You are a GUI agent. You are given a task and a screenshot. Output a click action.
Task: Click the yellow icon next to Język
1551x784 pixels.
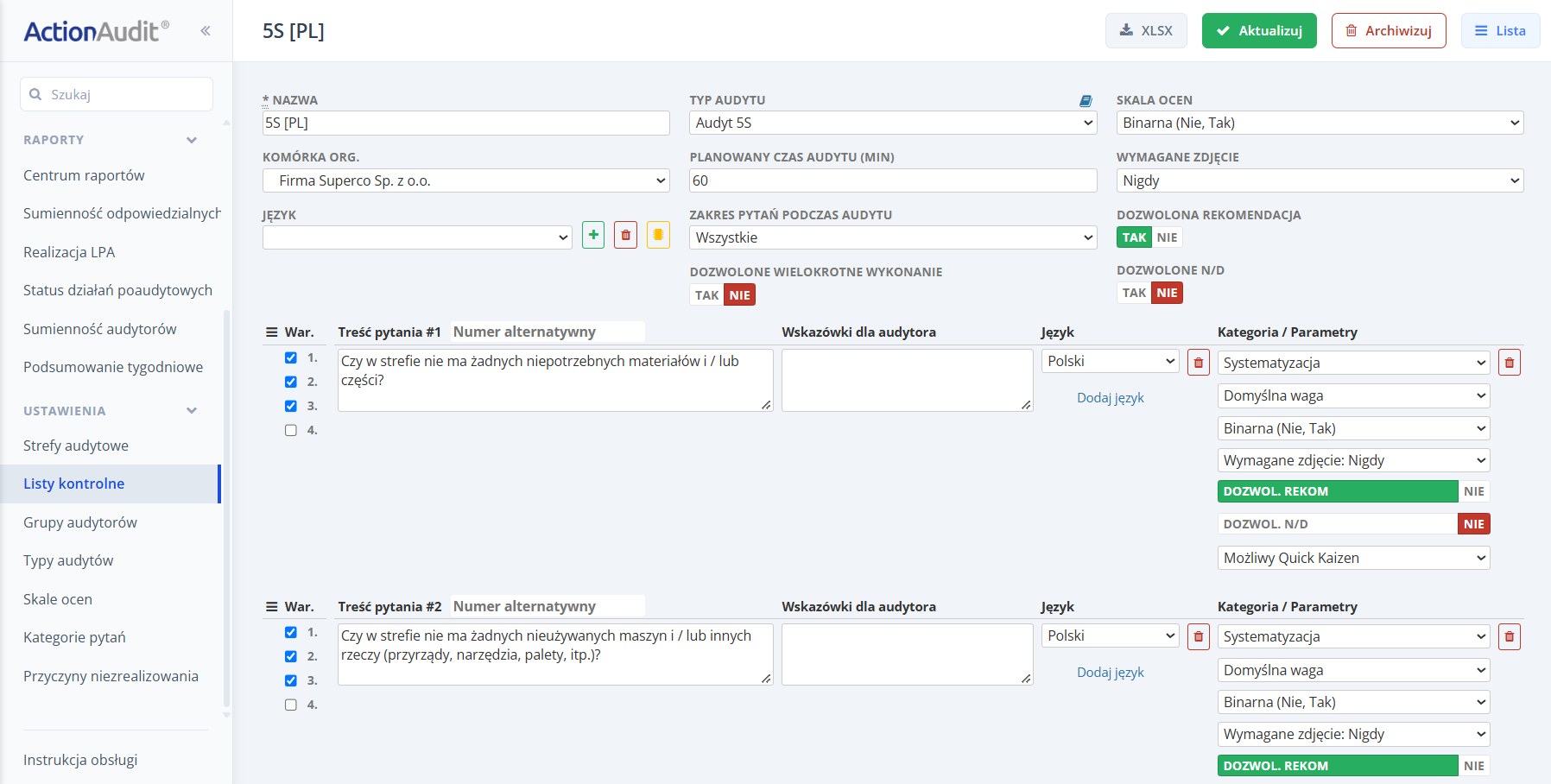pyautogui.click(x=658, y=235)
